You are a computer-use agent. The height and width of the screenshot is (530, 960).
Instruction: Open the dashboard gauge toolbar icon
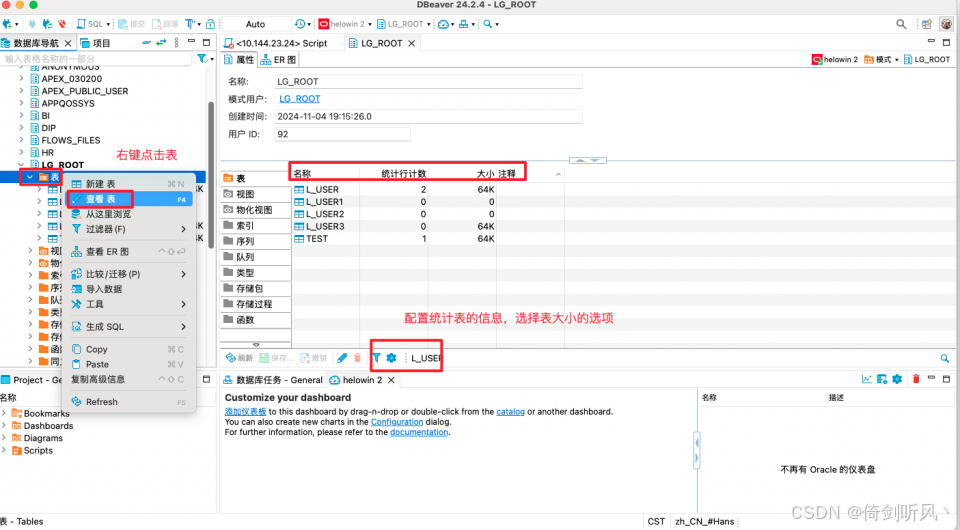pyautogui.click(x=443, y=24)
